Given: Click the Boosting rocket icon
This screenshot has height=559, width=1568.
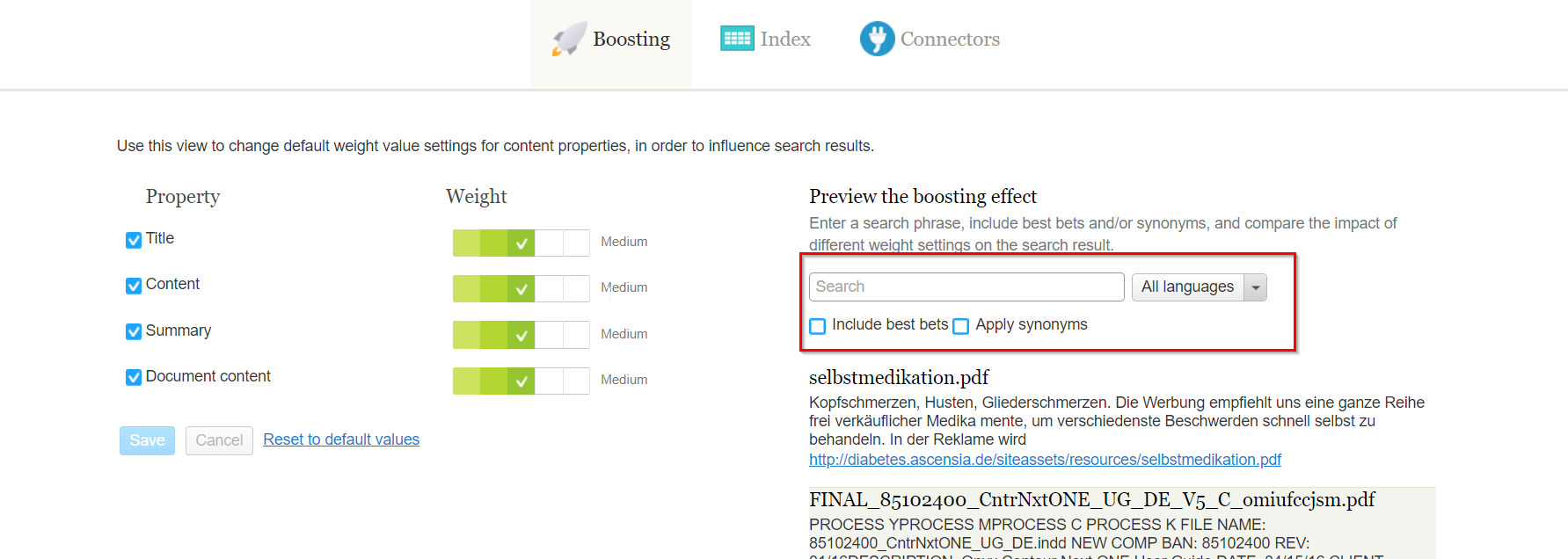Looking at the screenshot, I should pos(568,39).
